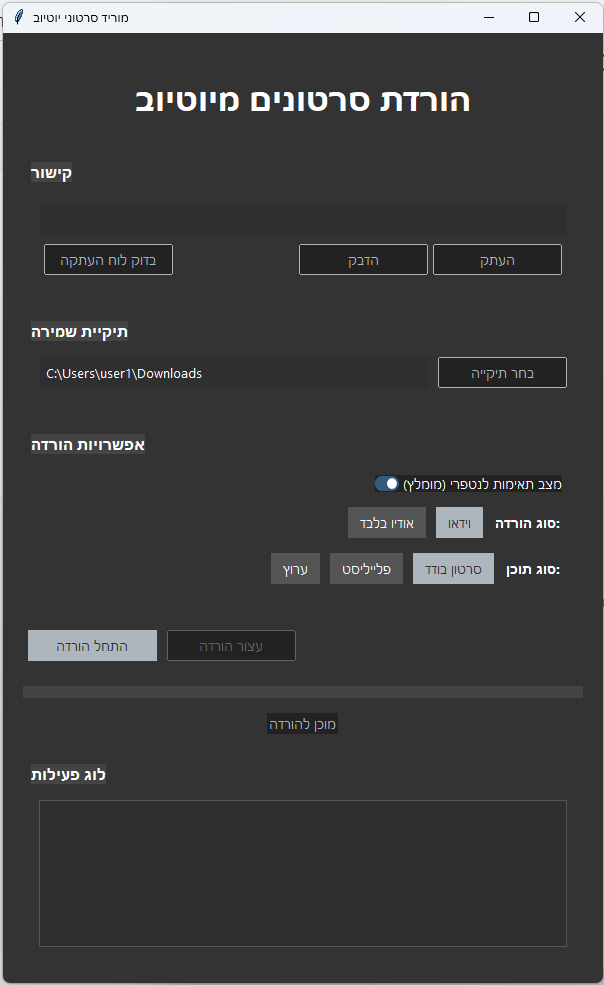Click the feather app icon in title bar
The image size is (604, 985).
click(18, 17)
